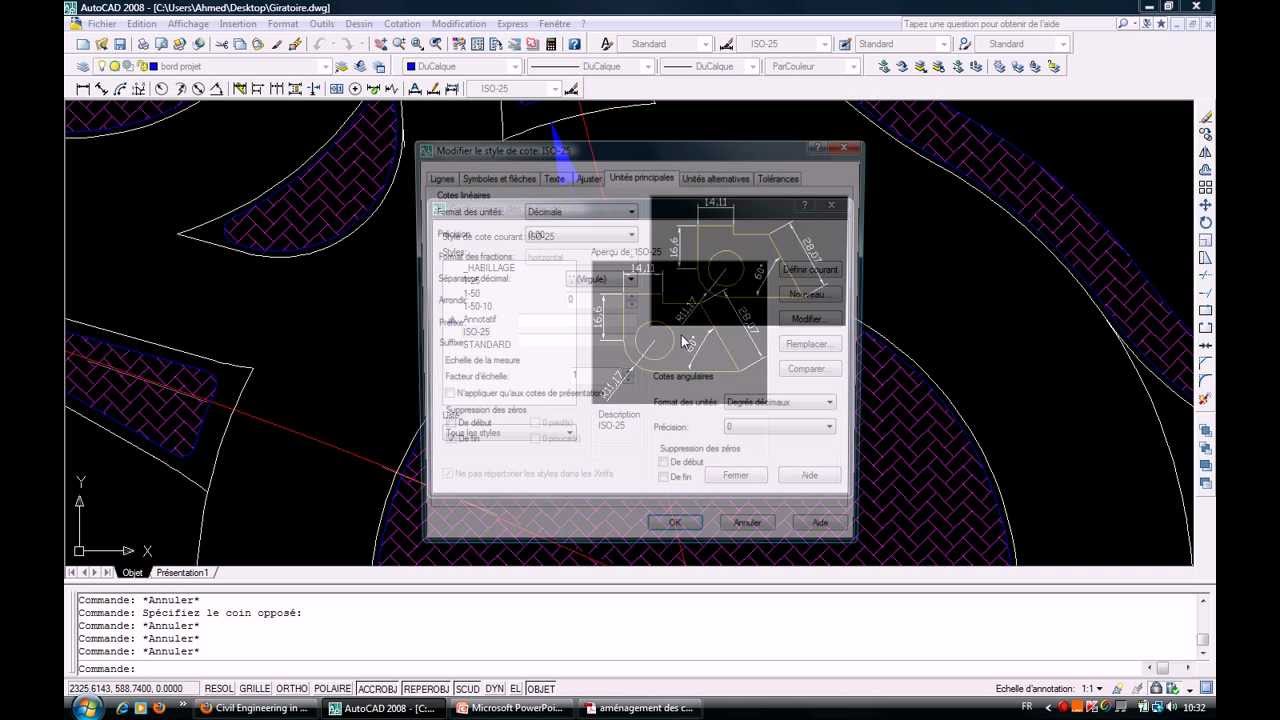Toggle POLAIRE tracking in status bar
Image resolution: width=1280 pixels, height=720 pixels.
333,689
